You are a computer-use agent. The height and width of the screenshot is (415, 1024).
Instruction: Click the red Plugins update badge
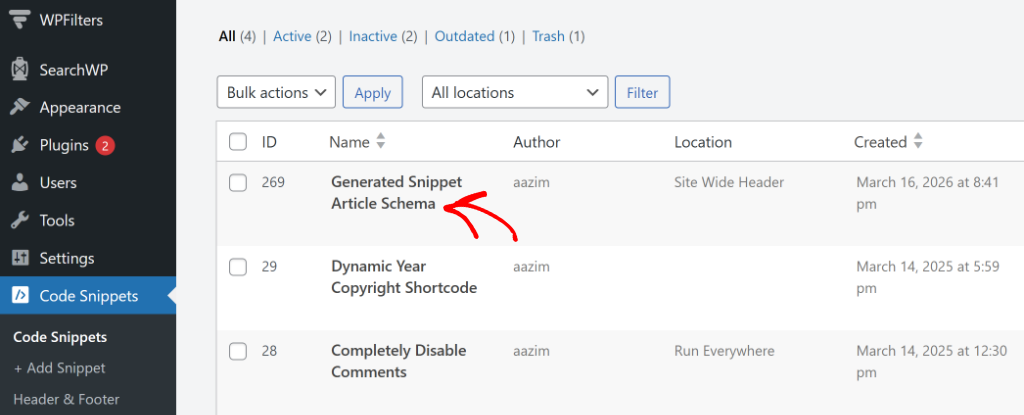(105, 145)
